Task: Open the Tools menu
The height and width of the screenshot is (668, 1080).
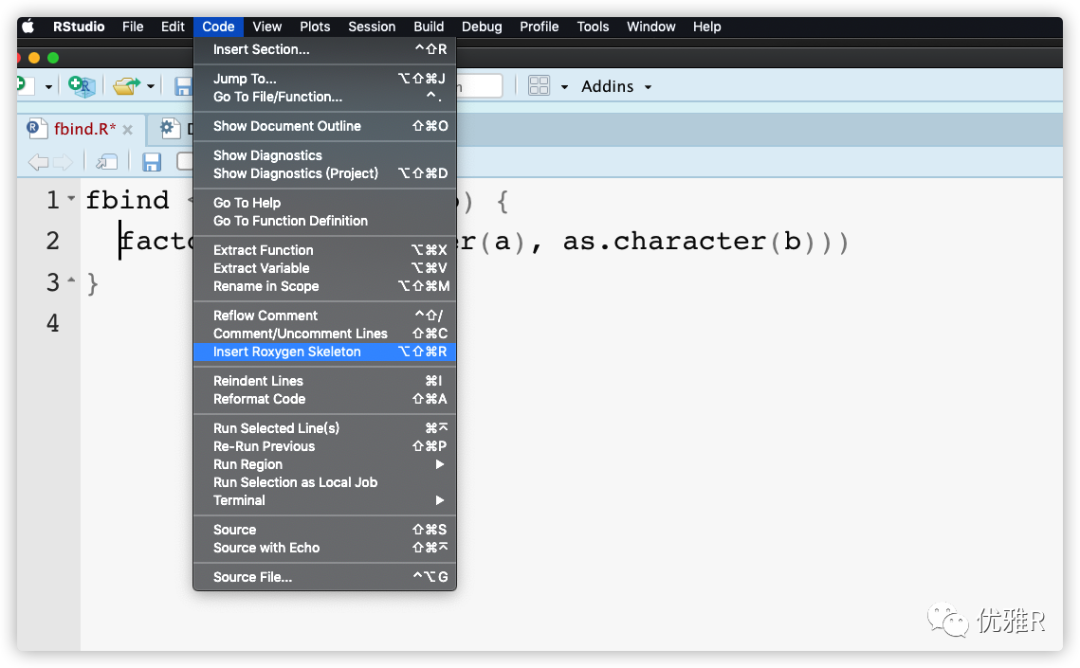Action: tap(593, 27)
